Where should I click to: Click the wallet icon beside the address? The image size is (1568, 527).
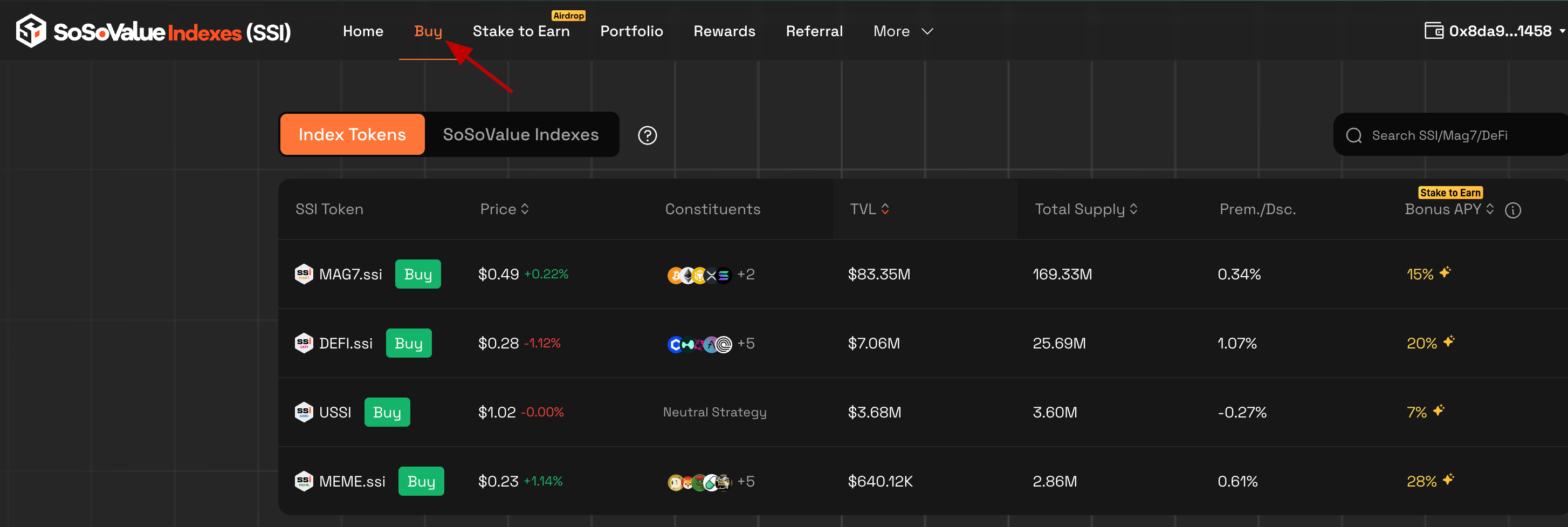pos(1434,31)
